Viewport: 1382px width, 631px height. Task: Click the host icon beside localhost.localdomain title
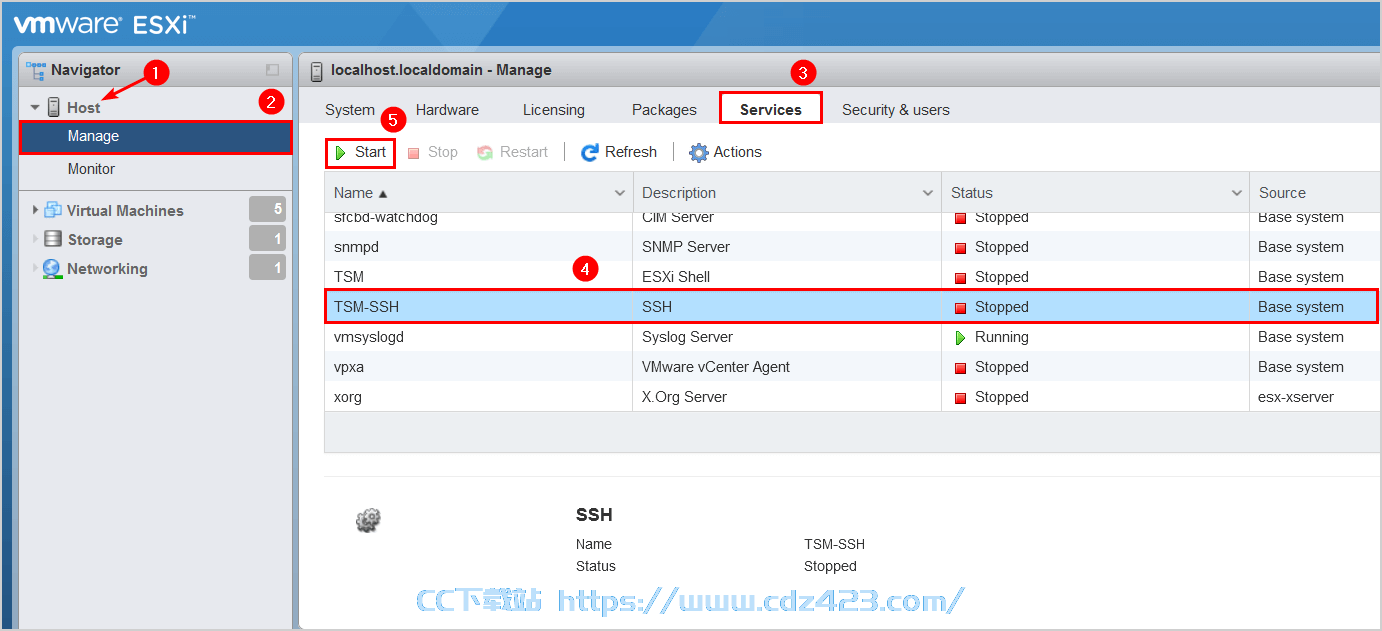pyautogui.click(x=317, y=70)
